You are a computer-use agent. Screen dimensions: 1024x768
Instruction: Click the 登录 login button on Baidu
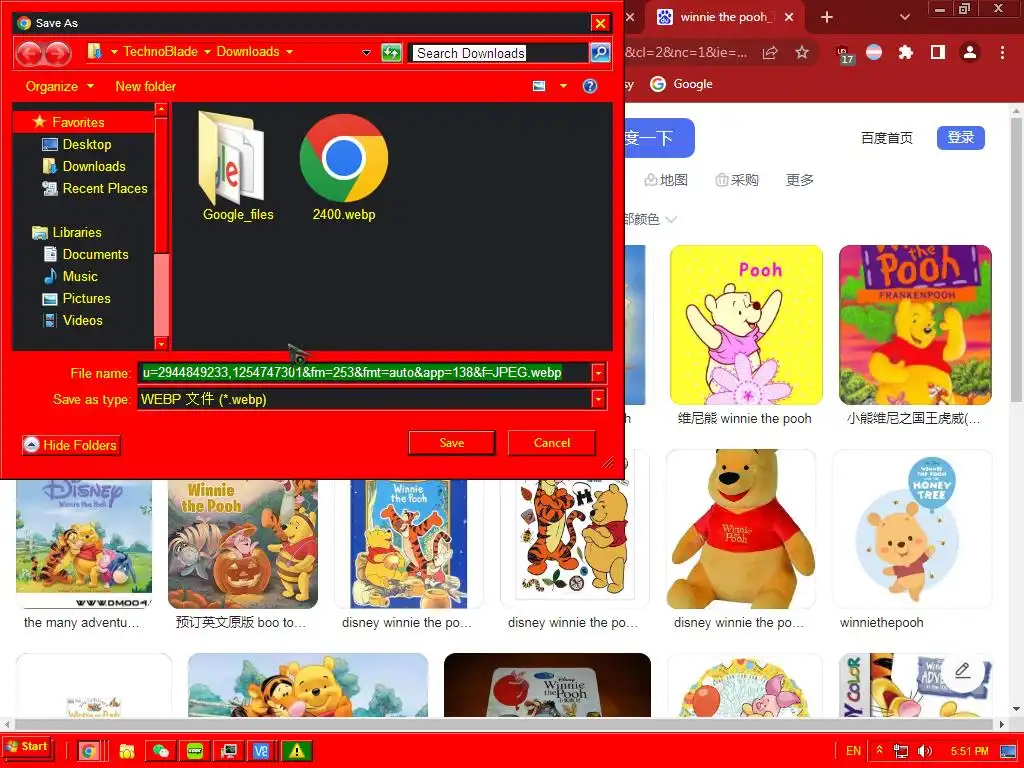coord(961,138)
